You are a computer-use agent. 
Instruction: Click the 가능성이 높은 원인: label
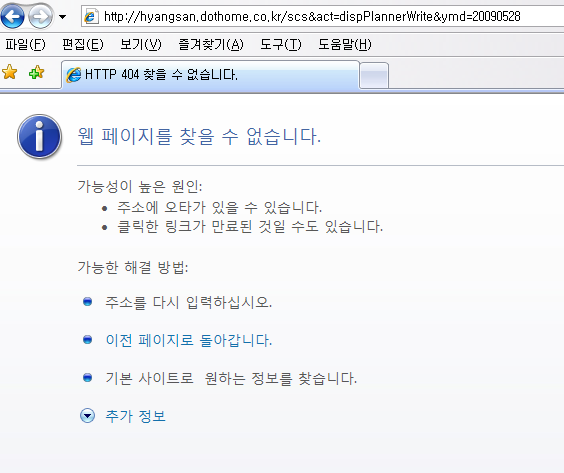pos(140,186)
